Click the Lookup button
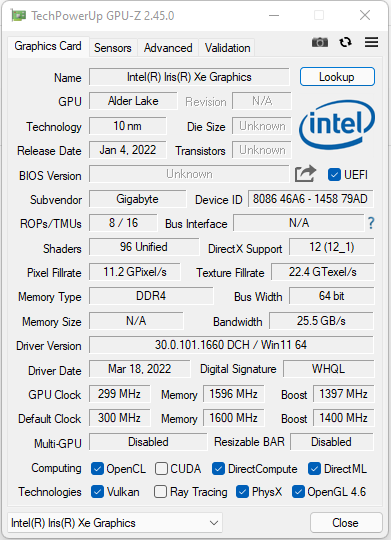 [337, 76]
